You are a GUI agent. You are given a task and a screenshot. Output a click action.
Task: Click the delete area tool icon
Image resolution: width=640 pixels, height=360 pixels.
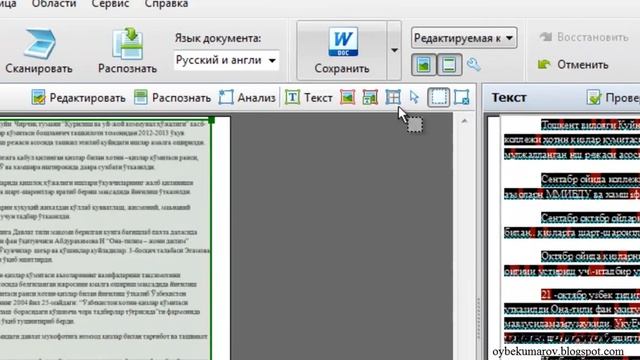[x=462, y=98]
